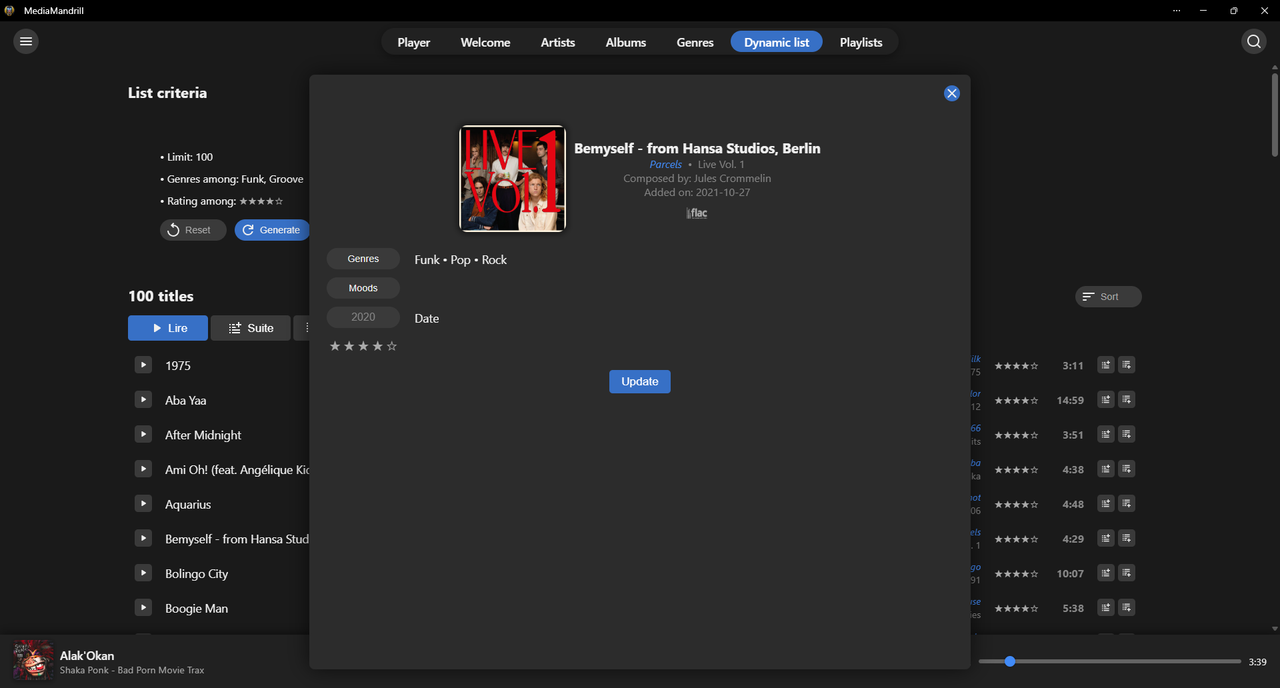Set dialog rating to one star

coord(335,346)
